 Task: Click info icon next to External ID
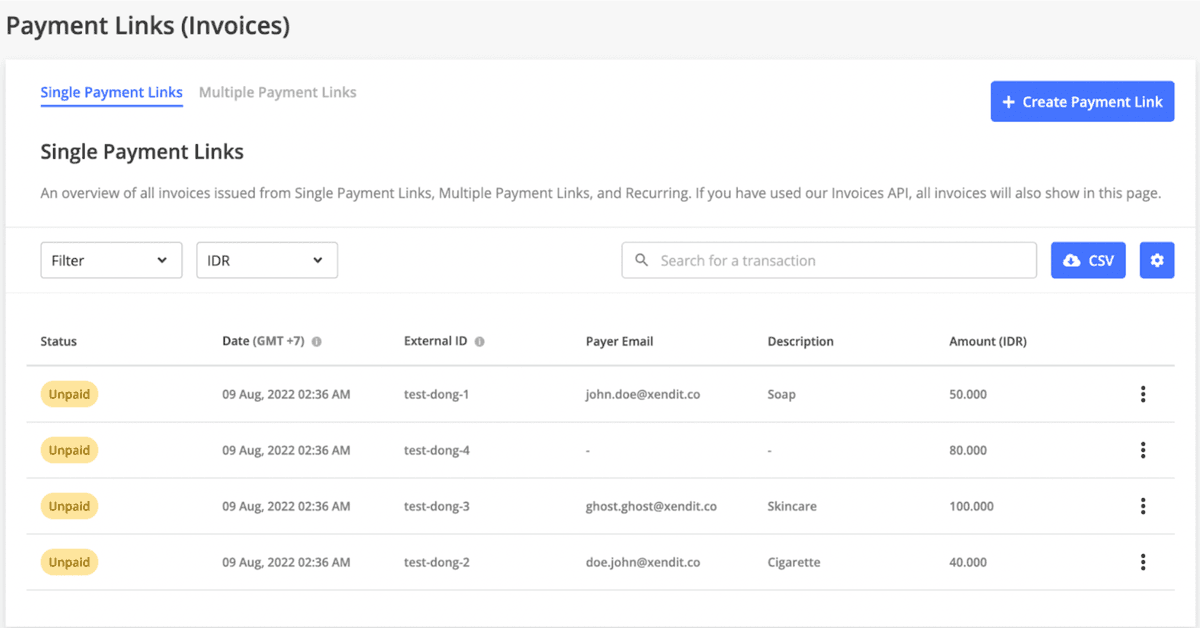pos(479,341)
